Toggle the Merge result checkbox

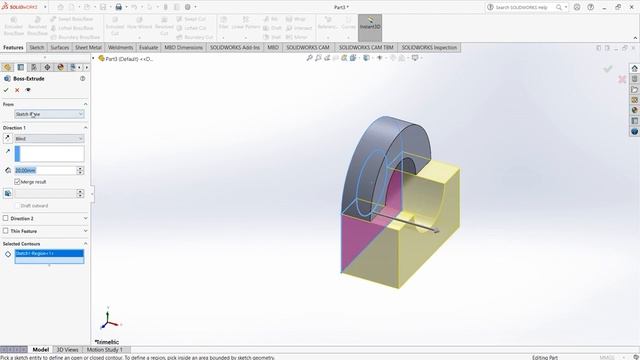click(17, 182)
